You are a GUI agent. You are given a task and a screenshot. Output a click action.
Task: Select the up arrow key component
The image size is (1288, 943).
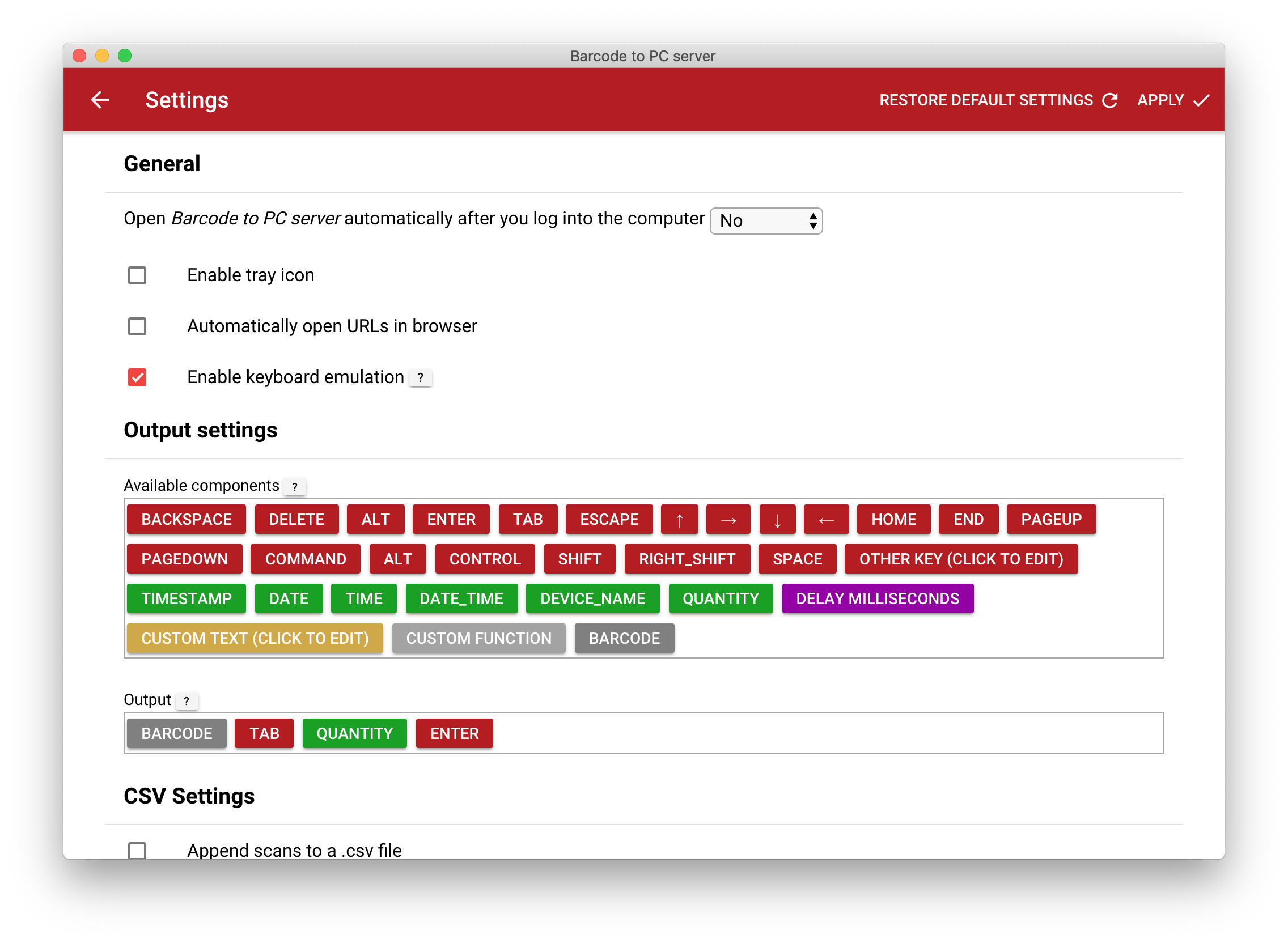click(x=679, y=520)
